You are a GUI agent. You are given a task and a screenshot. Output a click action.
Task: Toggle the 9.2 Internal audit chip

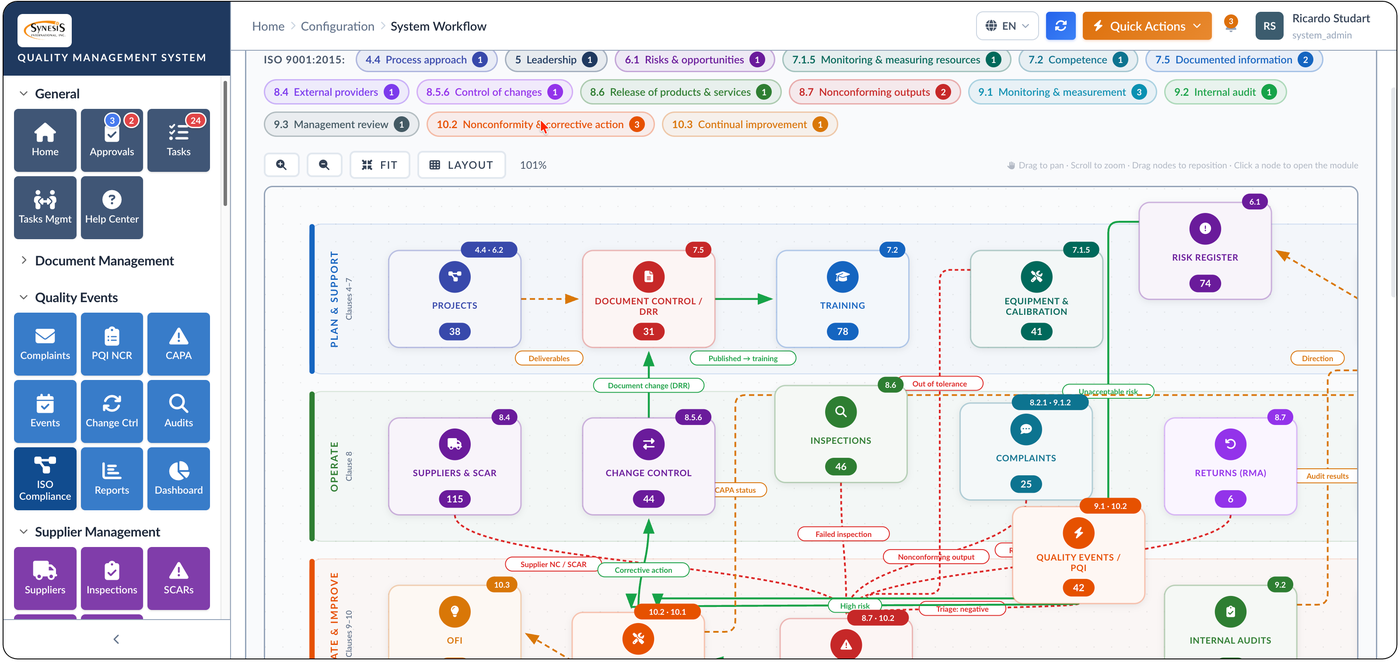point(1225,92)
